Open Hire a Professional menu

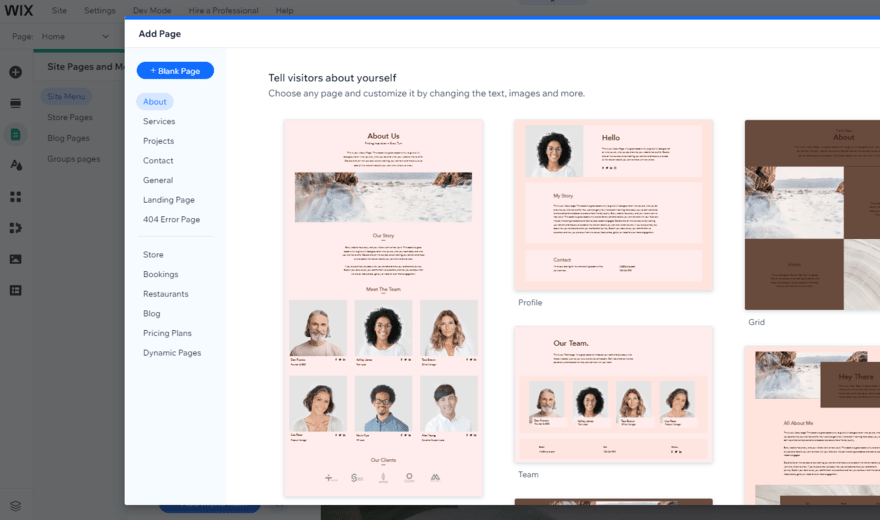(x=223, y=10)
